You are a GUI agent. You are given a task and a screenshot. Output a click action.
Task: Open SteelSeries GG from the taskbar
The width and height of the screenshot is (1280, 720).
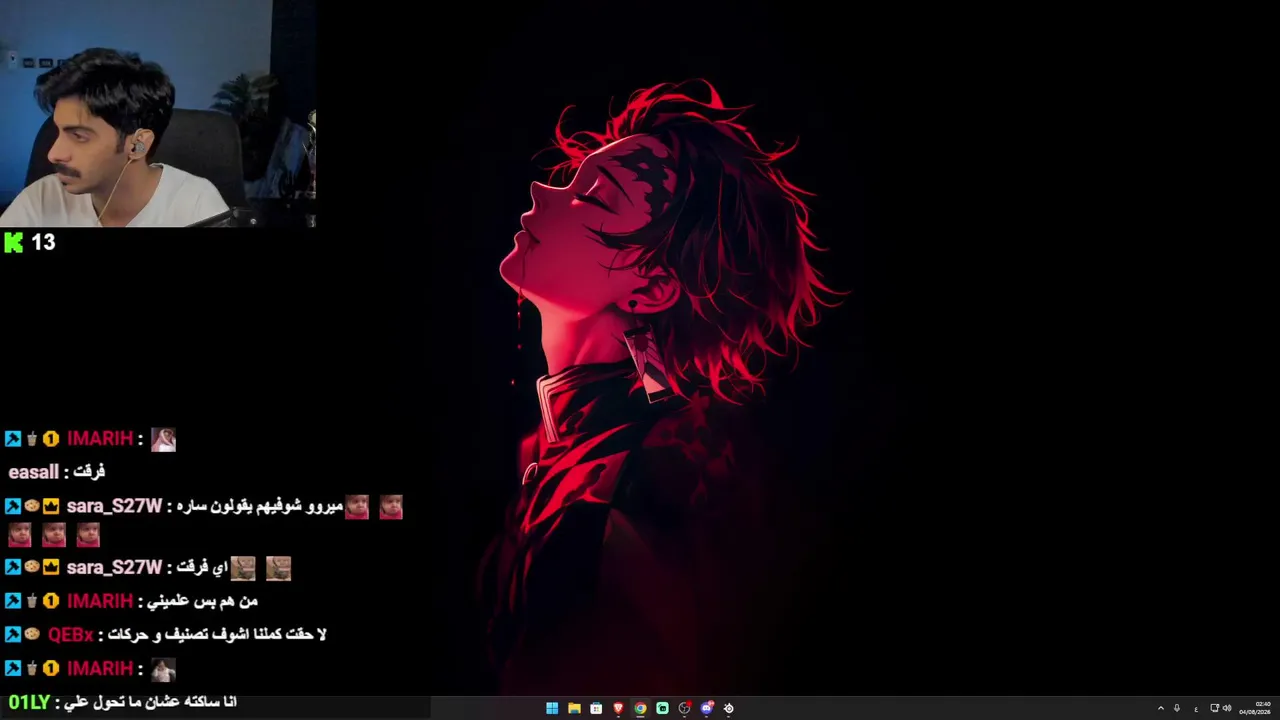728,708
